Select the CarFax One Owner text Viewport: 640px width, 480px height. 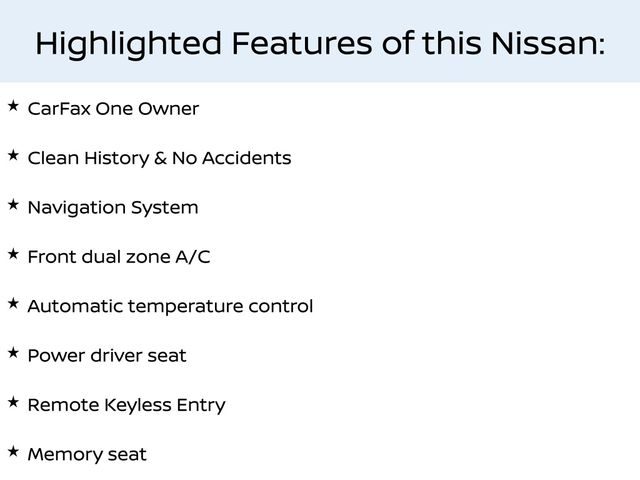(x=113, y=109)
